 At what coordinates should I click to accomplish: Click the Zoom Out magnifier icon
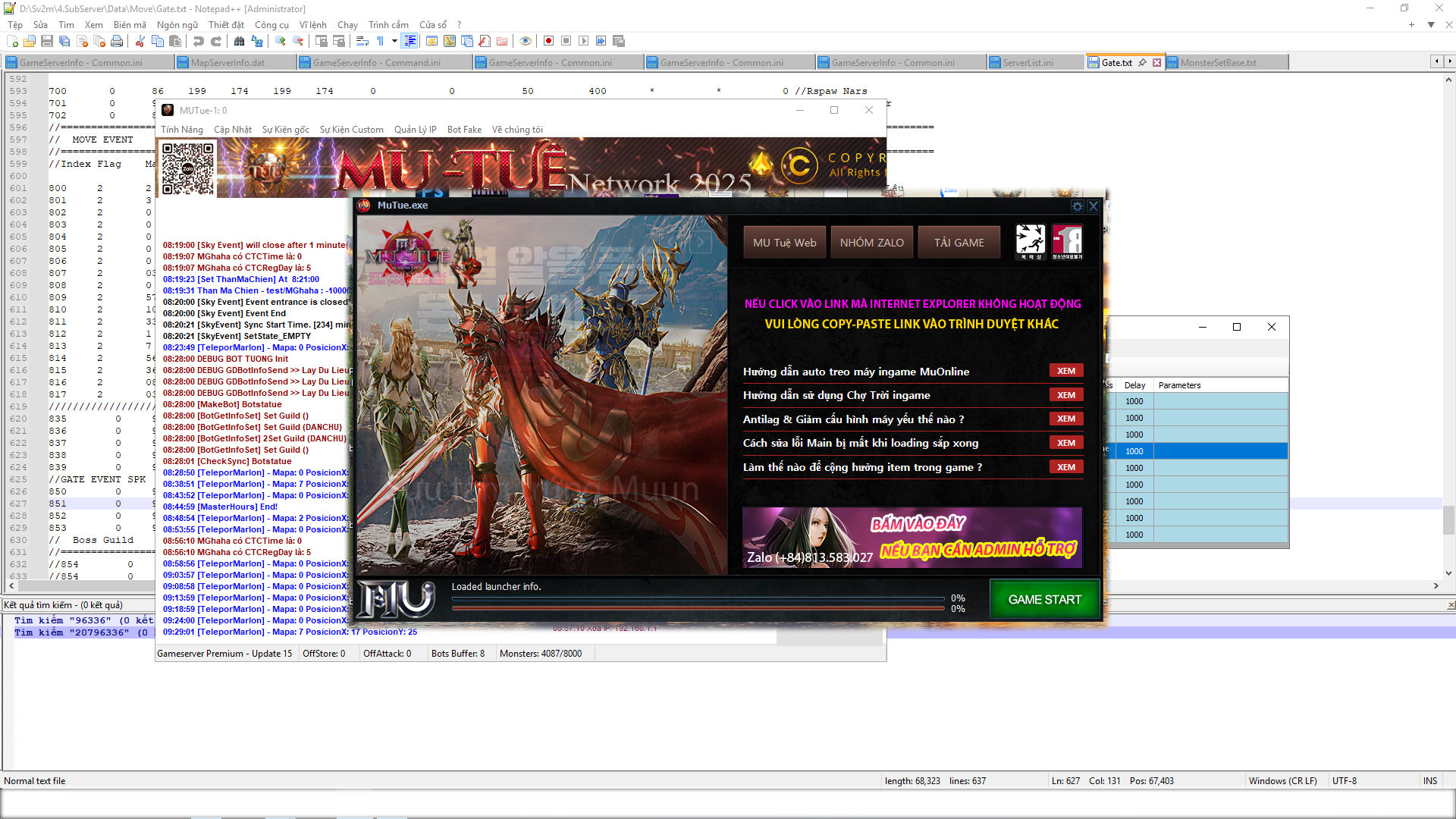(x=298, y=41)
